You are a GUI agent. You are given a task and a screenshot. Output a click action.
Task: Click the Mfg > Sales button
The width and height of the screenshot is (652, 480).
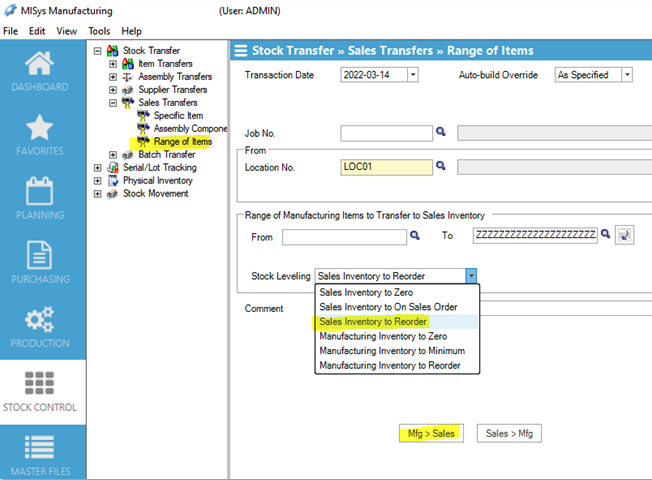click(x=431, y=433)
